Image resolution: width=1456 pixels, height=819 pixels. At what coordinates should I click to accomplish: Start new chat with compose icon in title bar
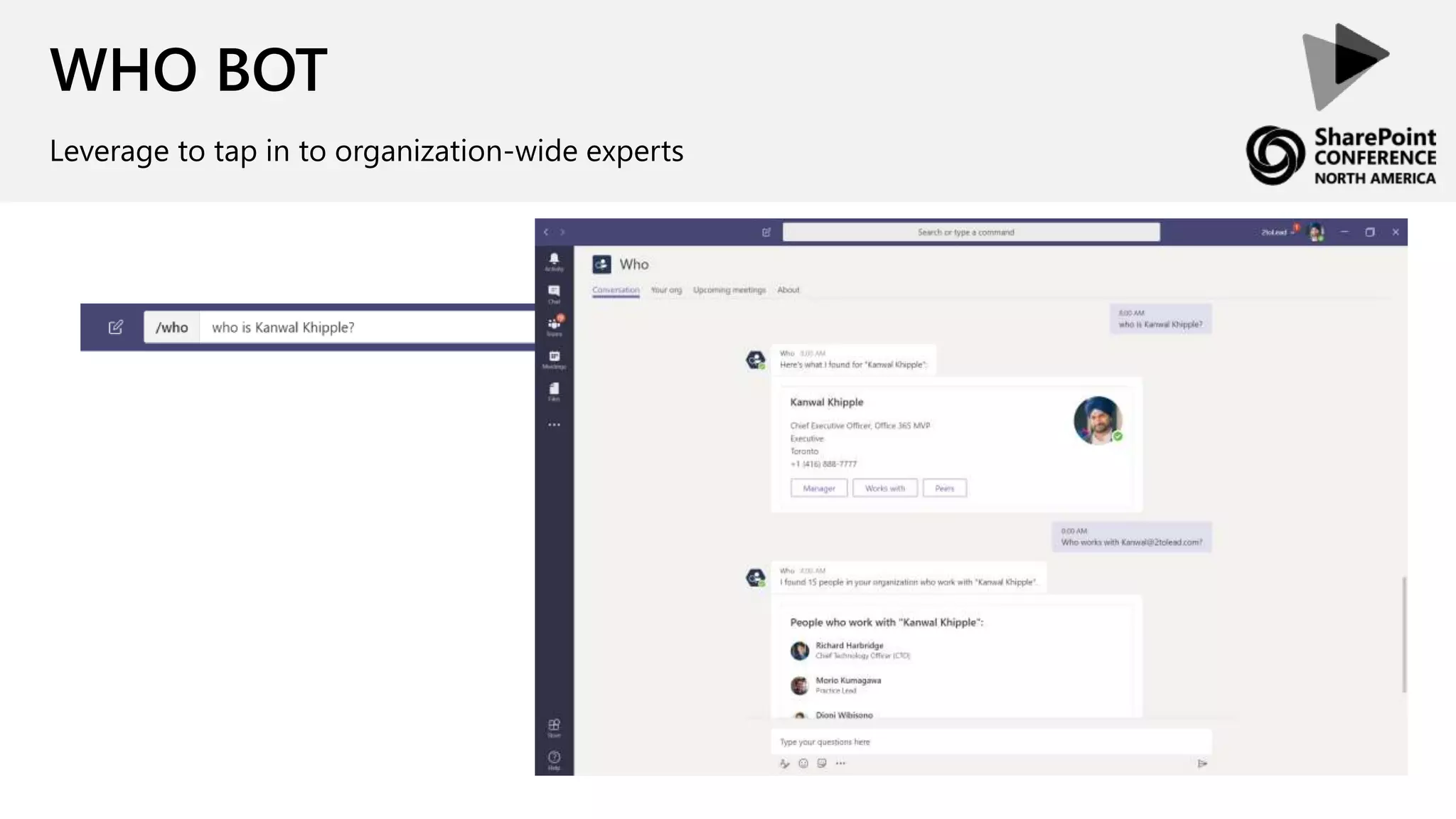(x=766, y=232)
